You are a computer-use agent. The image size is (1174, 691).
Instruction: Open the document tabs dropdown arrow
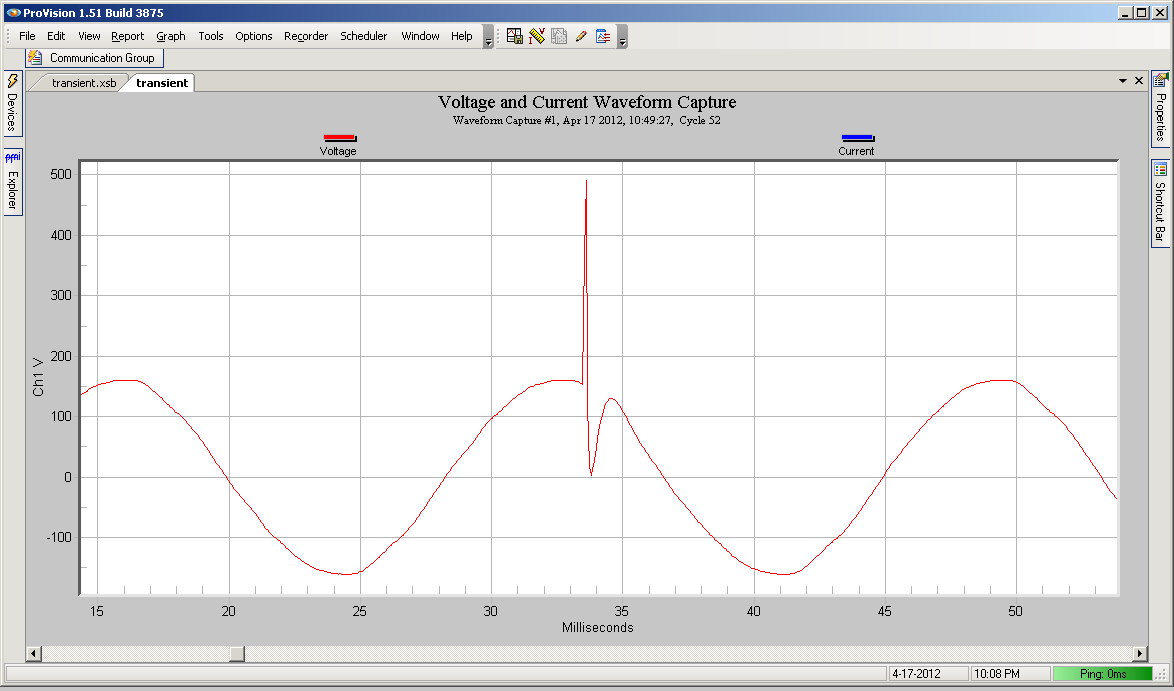tap(1124, 80)
